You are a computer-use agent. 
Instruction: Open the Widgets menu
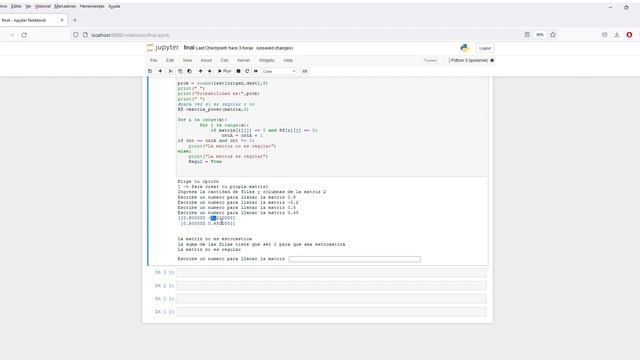(267, 60)
